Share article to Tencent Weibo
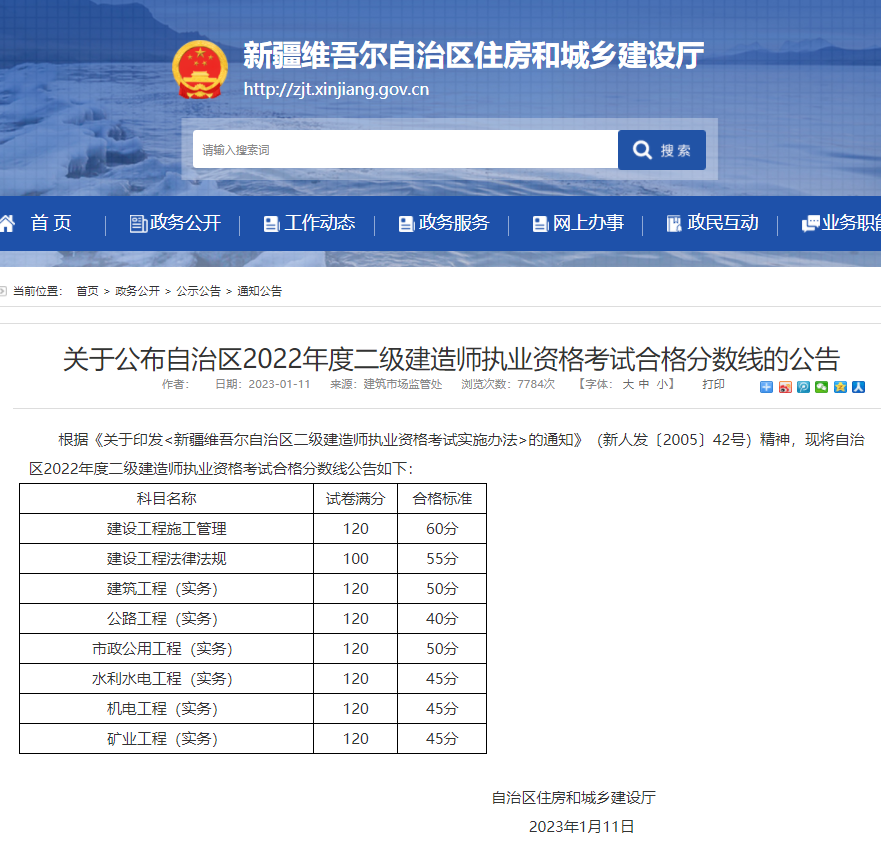Screen dimensions: 881x844 point(803,387)
